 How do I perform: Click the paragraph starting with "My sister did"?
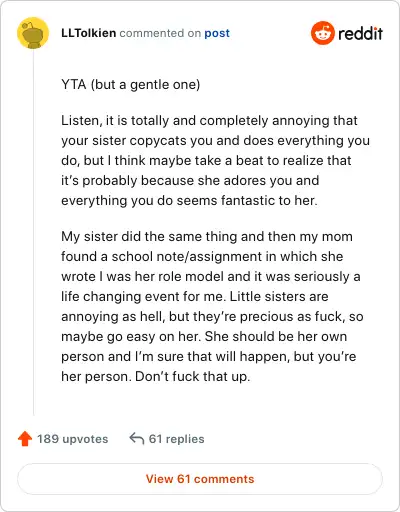click(212, 306)
